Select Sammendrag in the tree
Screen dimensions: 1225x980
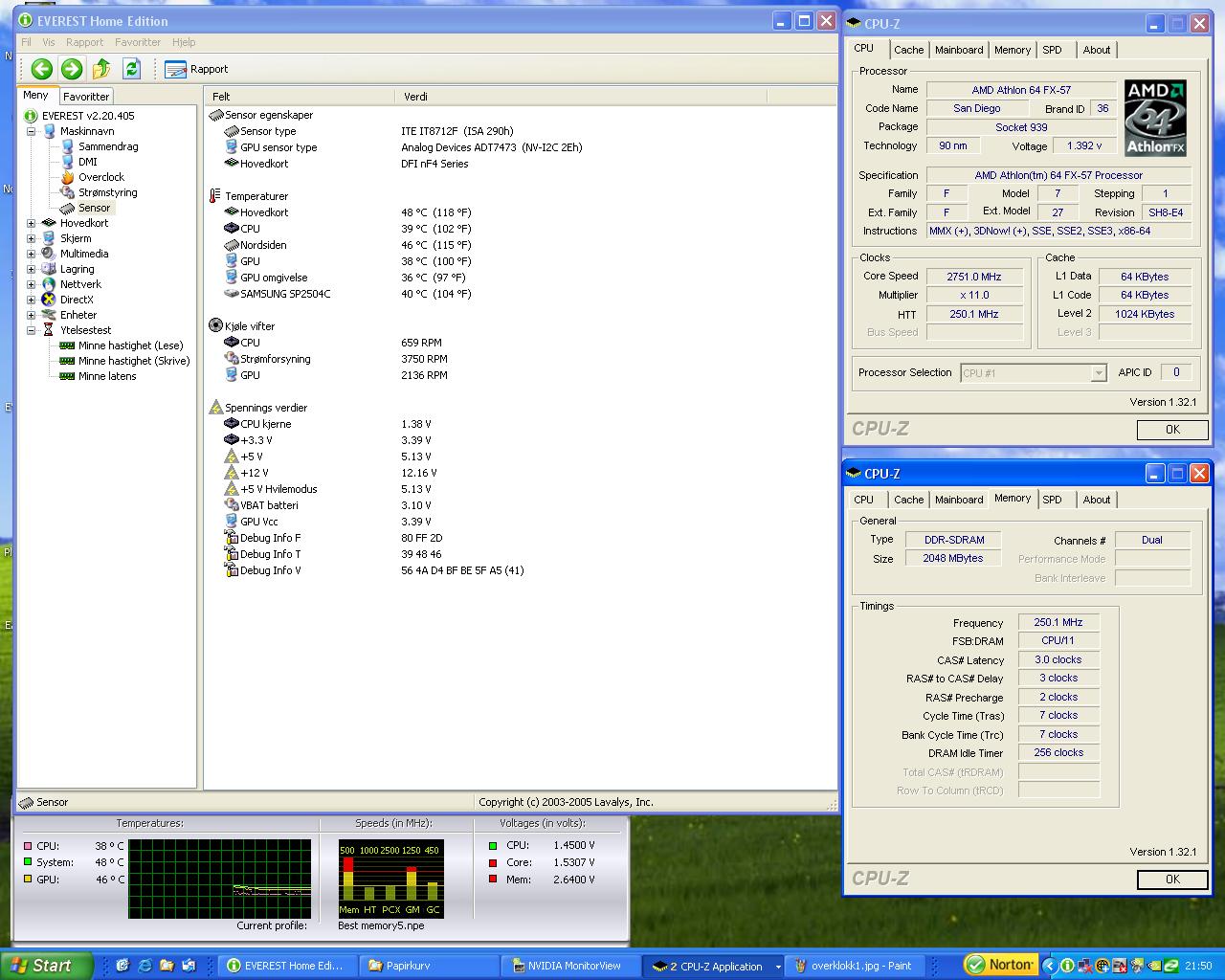(x=108, y=146)
